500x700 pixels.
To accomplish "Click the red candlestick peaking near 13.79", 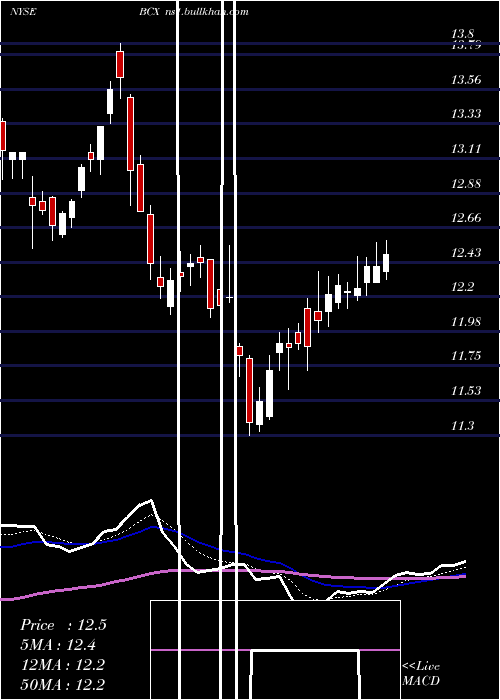I will click(120, 65).
